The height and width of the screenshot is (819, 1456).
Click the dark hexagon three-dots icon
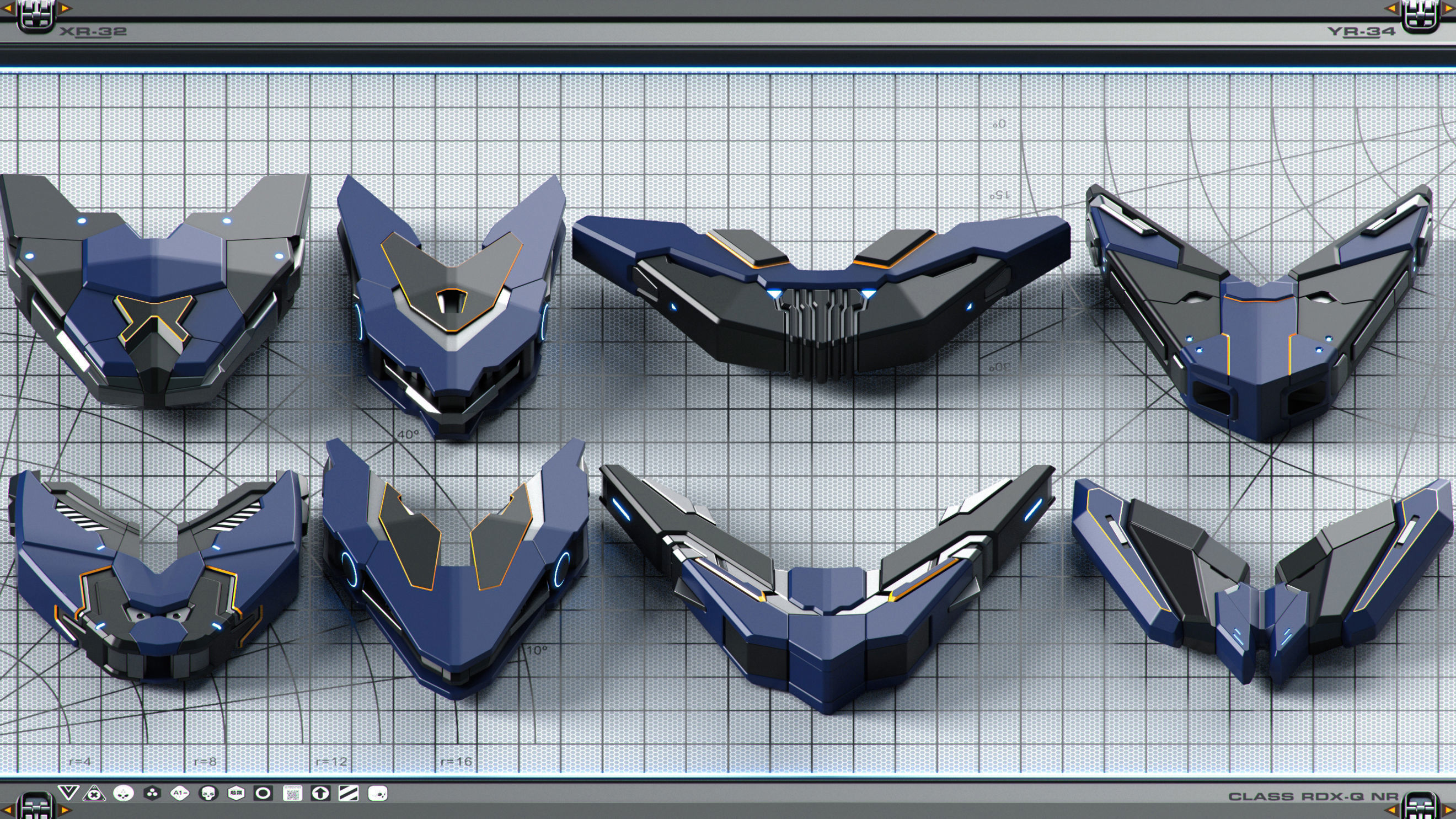click(152, 794)
